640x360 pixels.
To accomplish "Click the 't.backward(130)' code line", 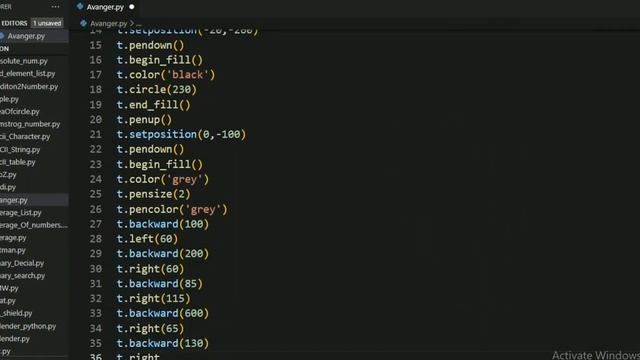I will [x=163, y=343].
